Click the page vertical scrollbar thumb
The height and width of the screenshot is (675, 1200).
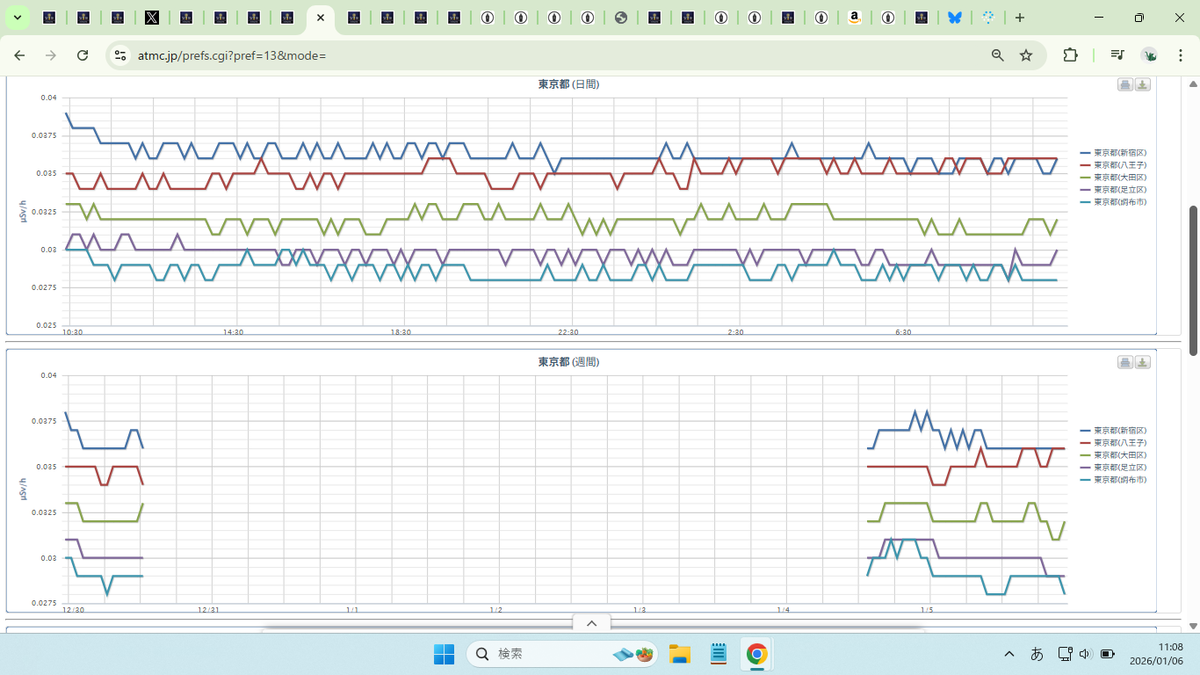click(x=1192, y=280)
